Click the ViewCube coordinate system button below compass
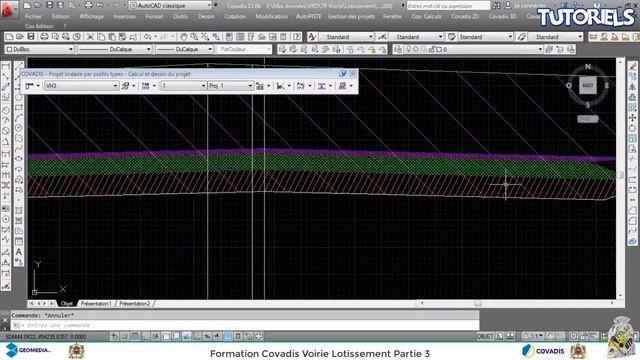This screenshot has height=360, width=640. tap(588, 119)
